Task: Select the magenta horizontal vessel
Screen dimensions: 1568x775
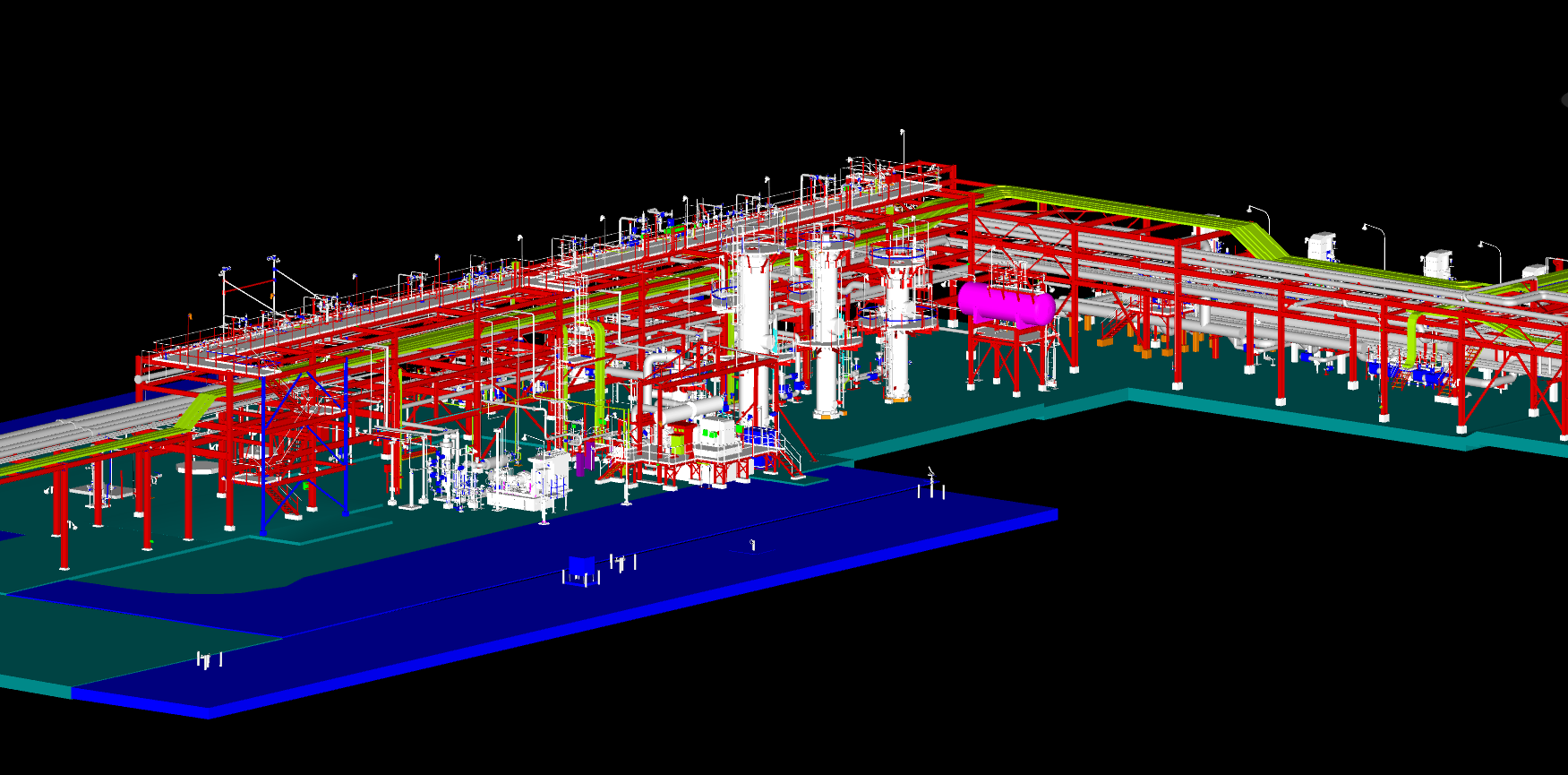Action: [1006, 304]
